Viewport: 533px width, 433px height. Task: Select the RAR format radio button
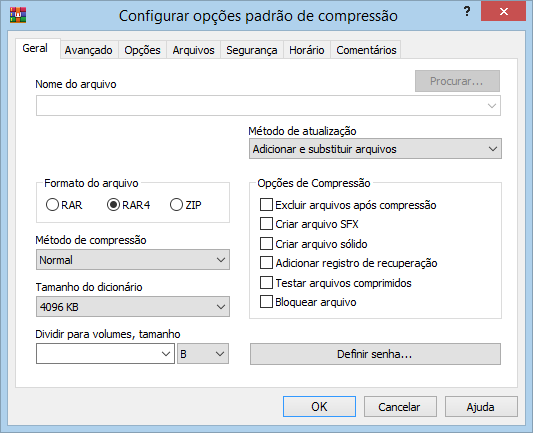[52, 205]
